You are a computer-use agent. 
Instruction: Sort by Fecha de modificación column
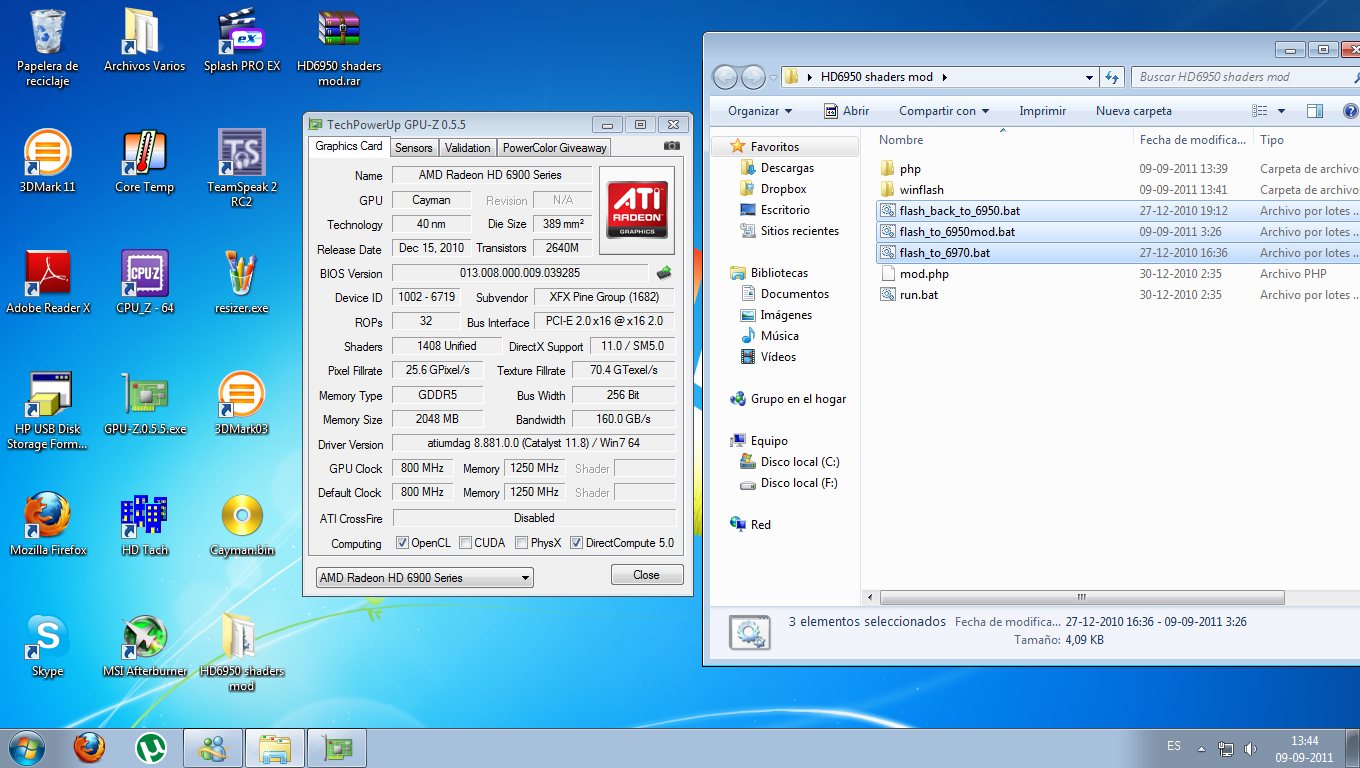[1194, 140]
